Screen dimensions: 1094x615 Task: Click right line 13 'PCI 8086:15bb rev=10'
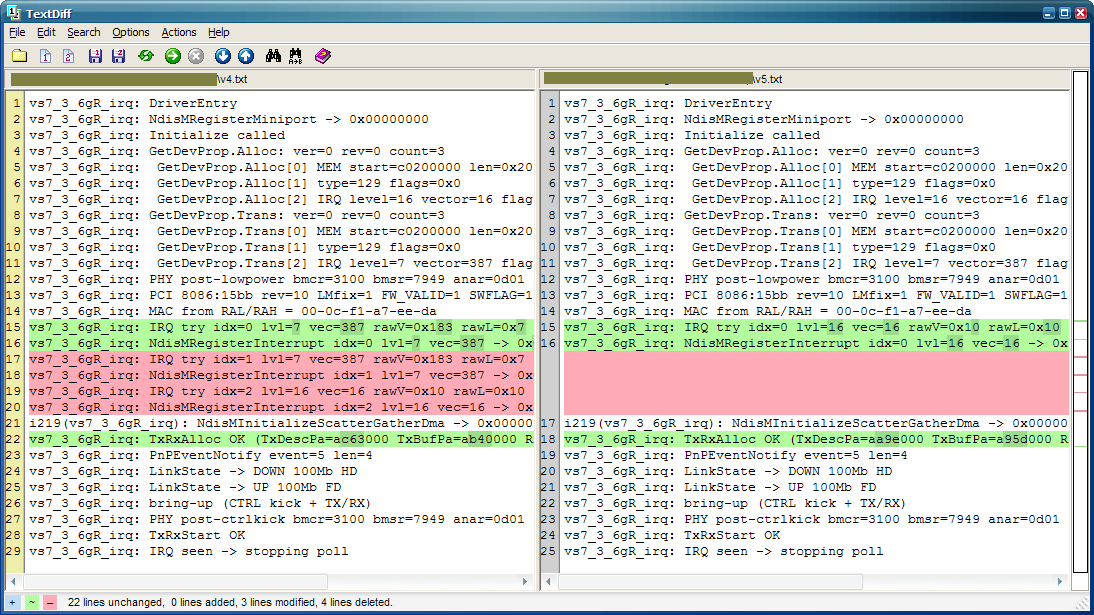click(816, 295)
